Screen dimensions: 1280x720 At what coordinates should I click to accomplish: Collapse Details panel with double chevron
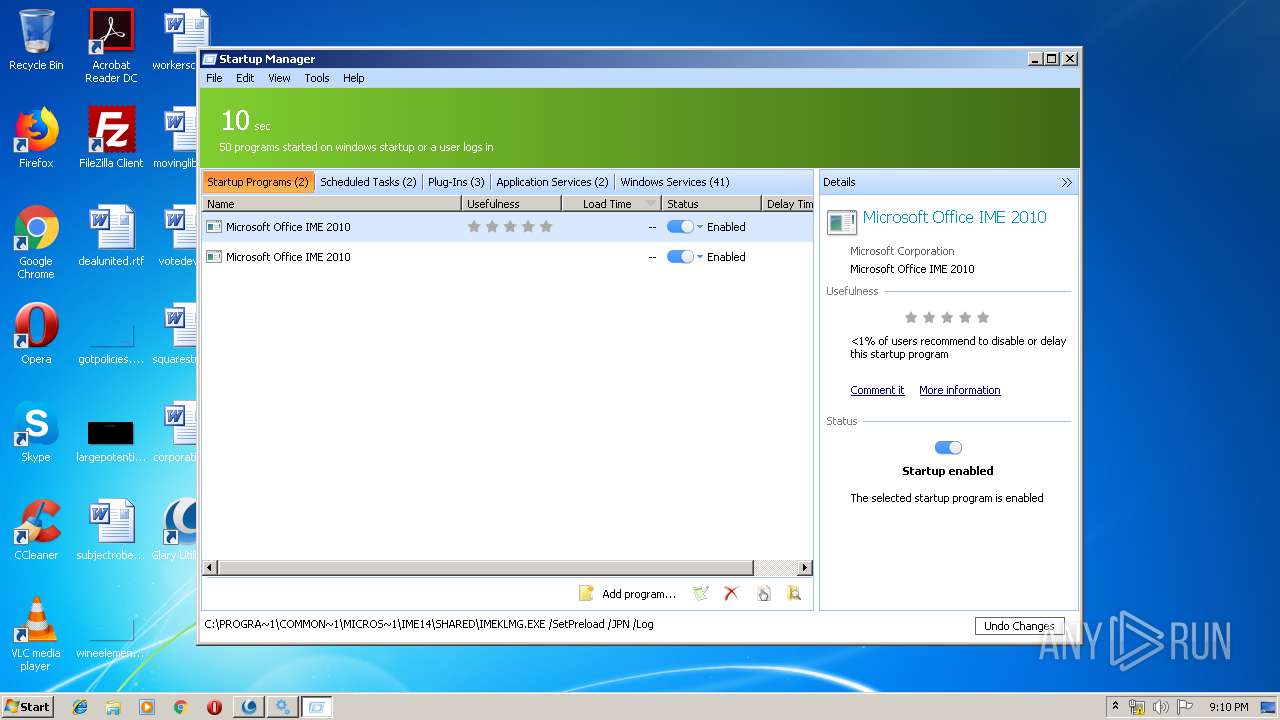point(1066,182)
